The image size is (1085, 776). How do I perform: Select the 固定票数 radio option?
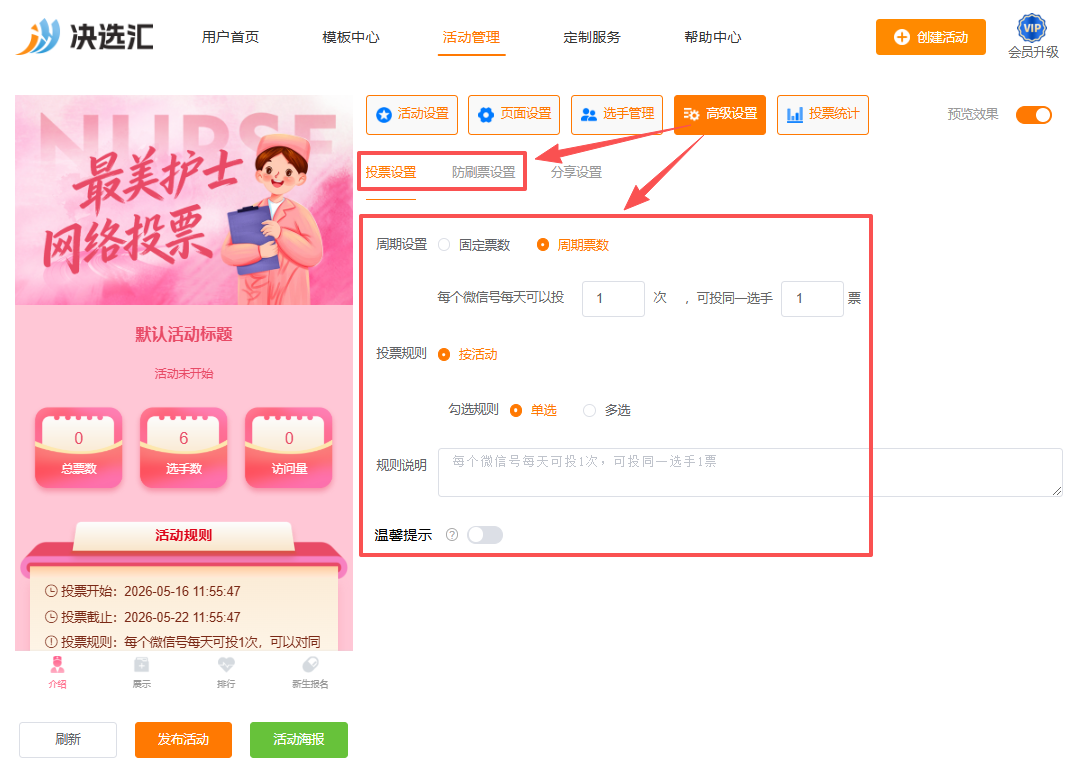coord(475,245)
